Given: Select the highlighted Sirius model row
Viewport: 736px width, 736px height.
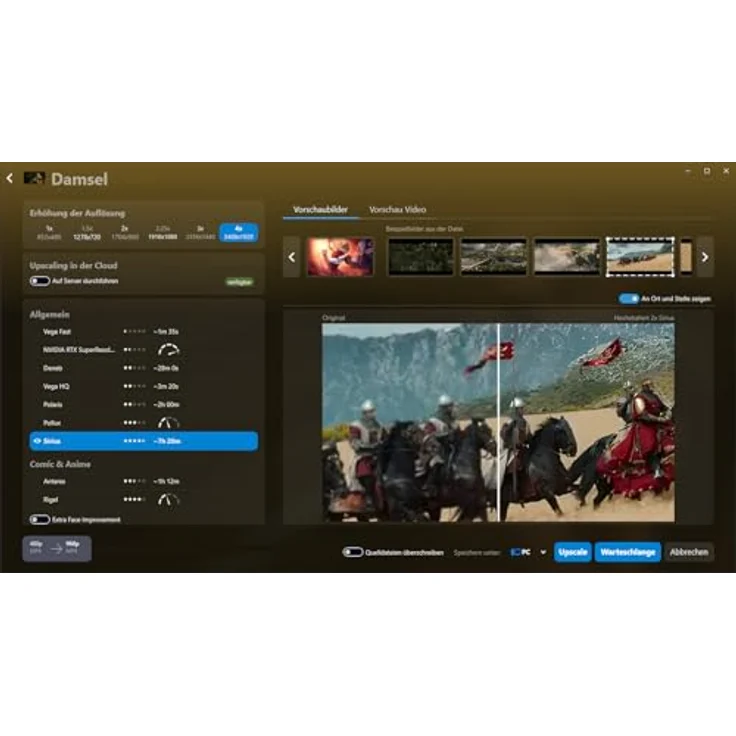Looking at the screenshot, I should [143, 441].
